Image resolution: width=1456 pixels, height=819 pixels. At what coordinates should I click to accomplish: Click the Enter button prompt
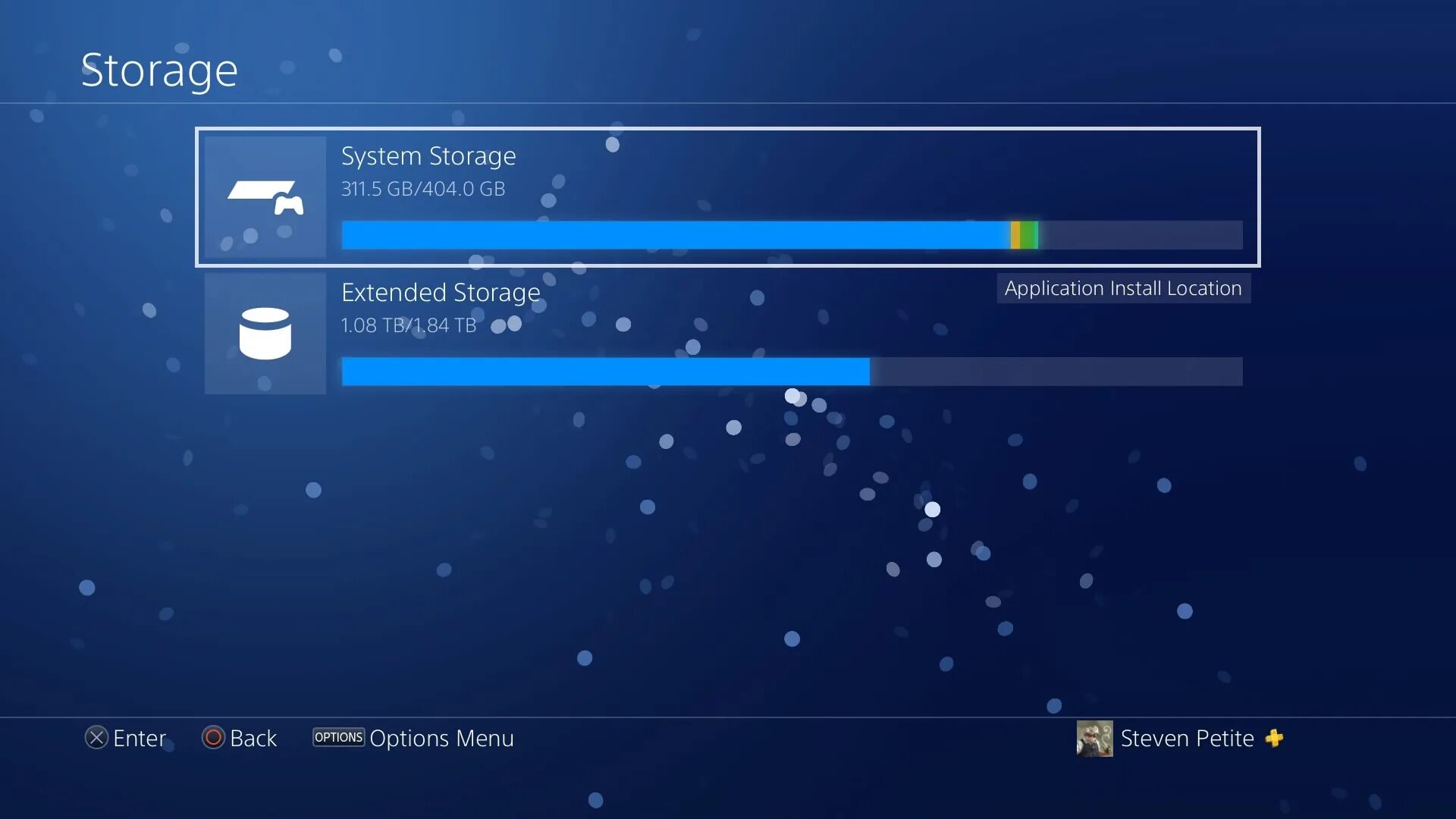click(x=124, y=738)
